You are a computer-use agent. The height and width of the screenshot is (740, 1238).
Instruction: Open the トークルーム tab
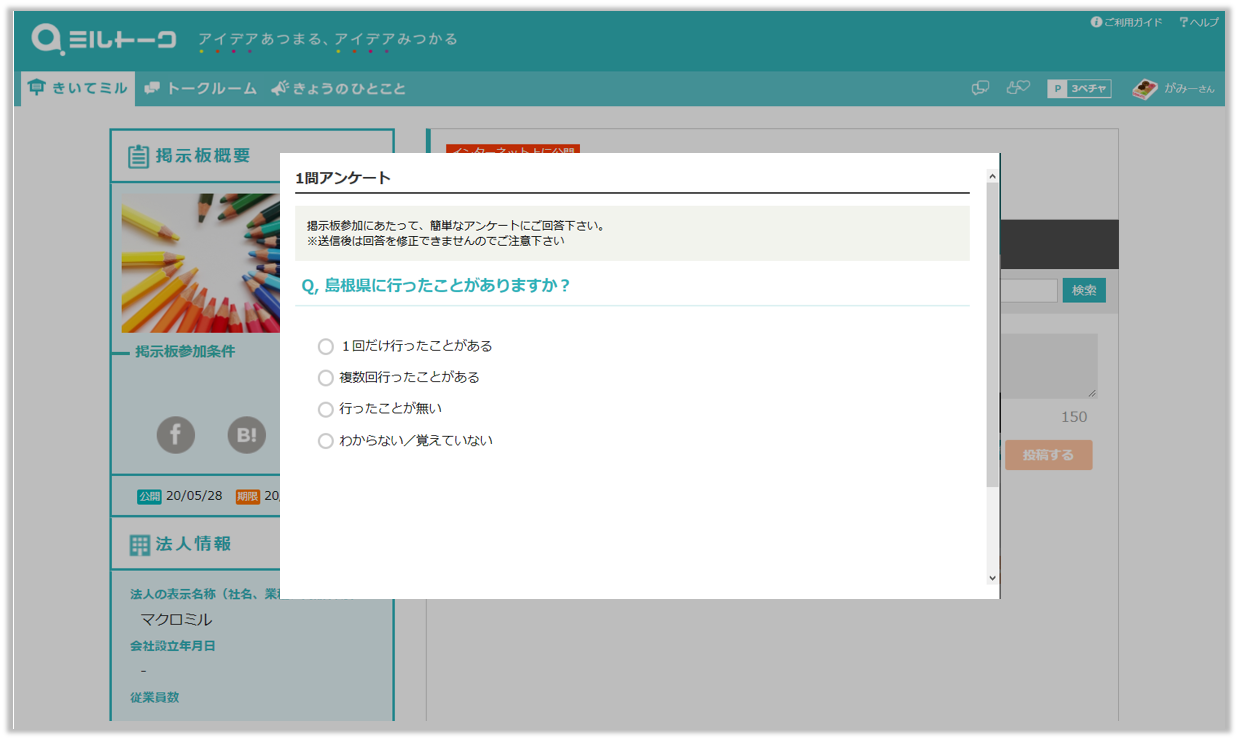click(x=200, y=88)
